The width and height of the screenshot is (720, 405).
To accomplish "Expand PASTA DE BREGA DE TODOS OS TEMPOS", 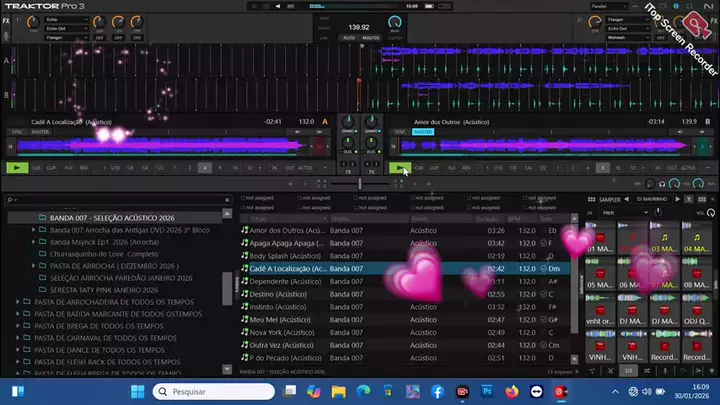I will pos(17,326).
